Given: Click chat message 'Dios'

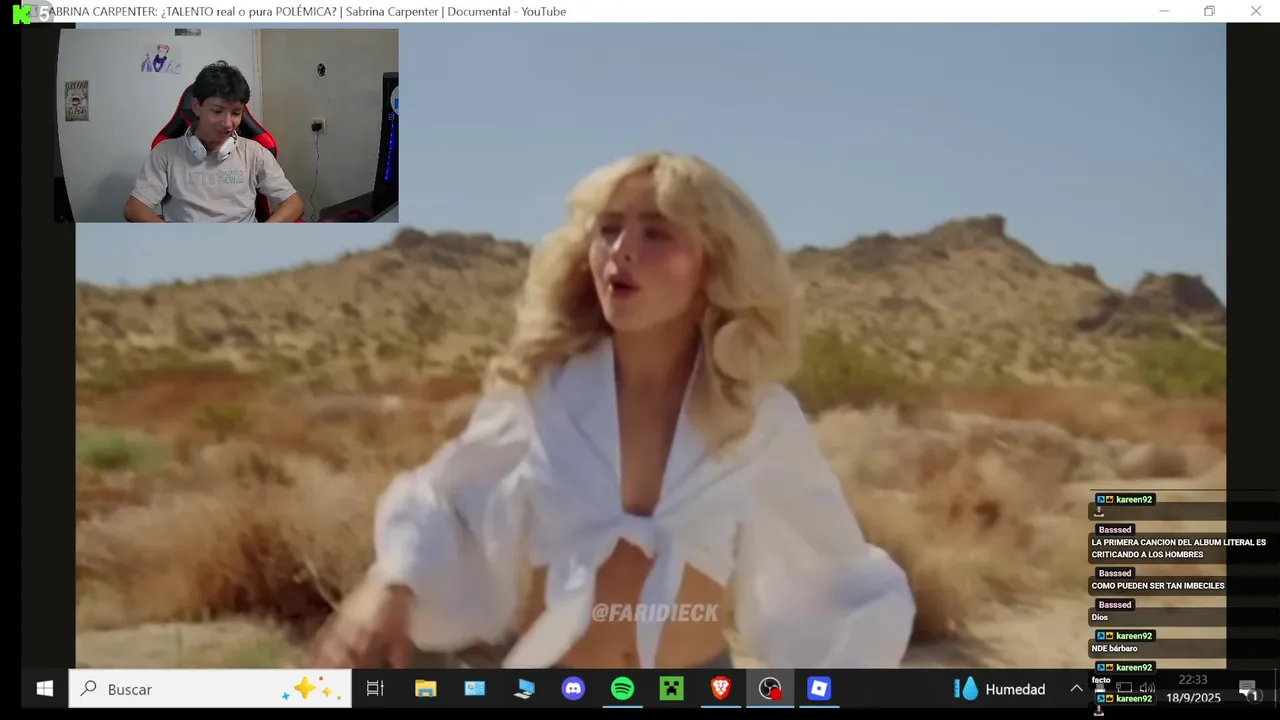Looking at the screenshot, I should pyautogui.click(x=1100, y=617).
